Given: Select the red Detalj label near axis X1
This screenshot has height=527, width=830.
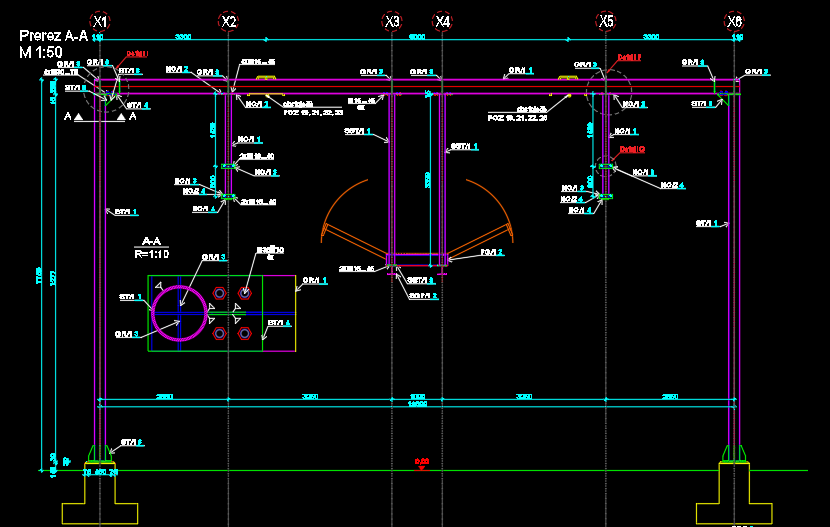Looking at the screenshot, I should [137, 54].
